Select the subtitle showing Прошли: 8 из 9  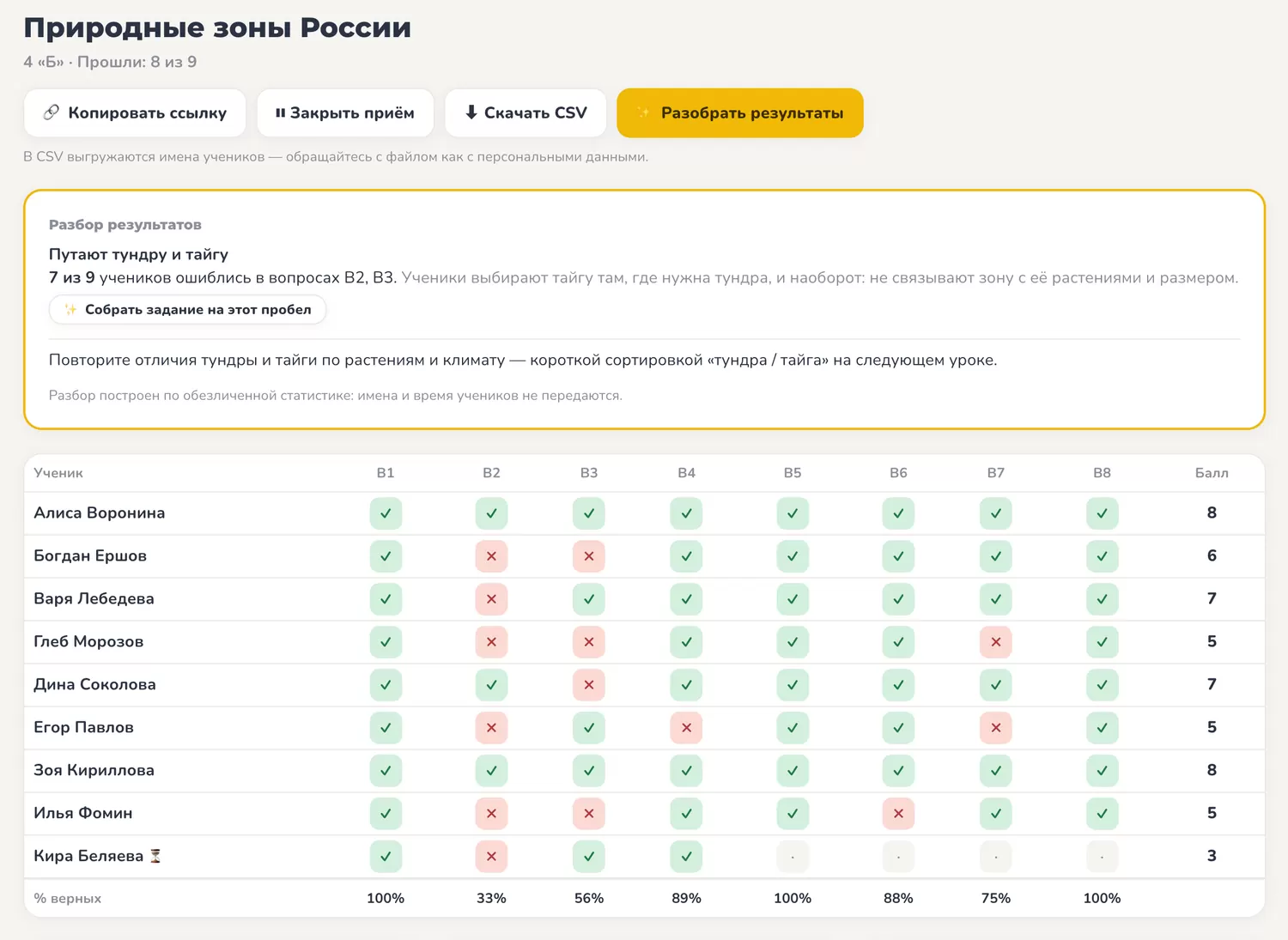tap(137, 62)
